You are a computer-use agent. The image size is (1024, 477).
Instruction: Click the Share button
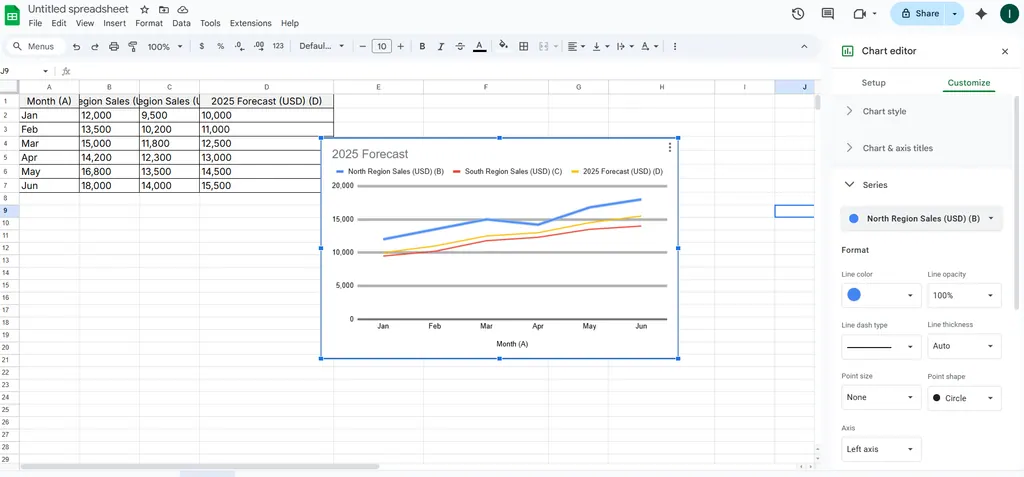pyautogui.click(x=920, y=14)
